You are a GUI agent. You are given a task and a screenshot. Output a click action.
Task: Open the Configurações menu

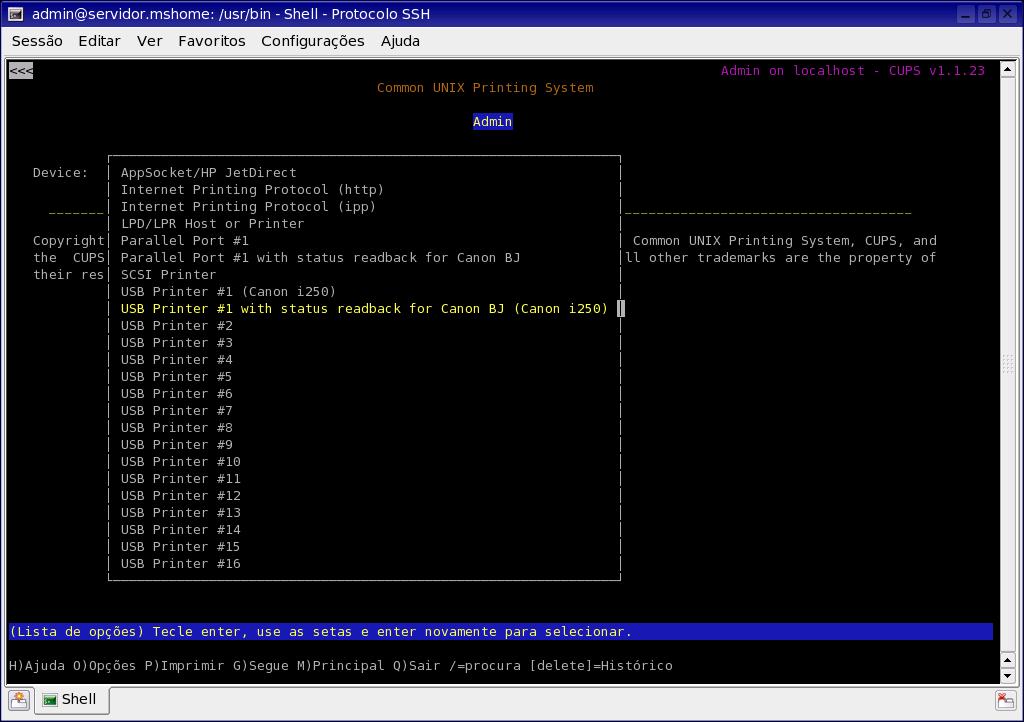[x=312, y=41]
